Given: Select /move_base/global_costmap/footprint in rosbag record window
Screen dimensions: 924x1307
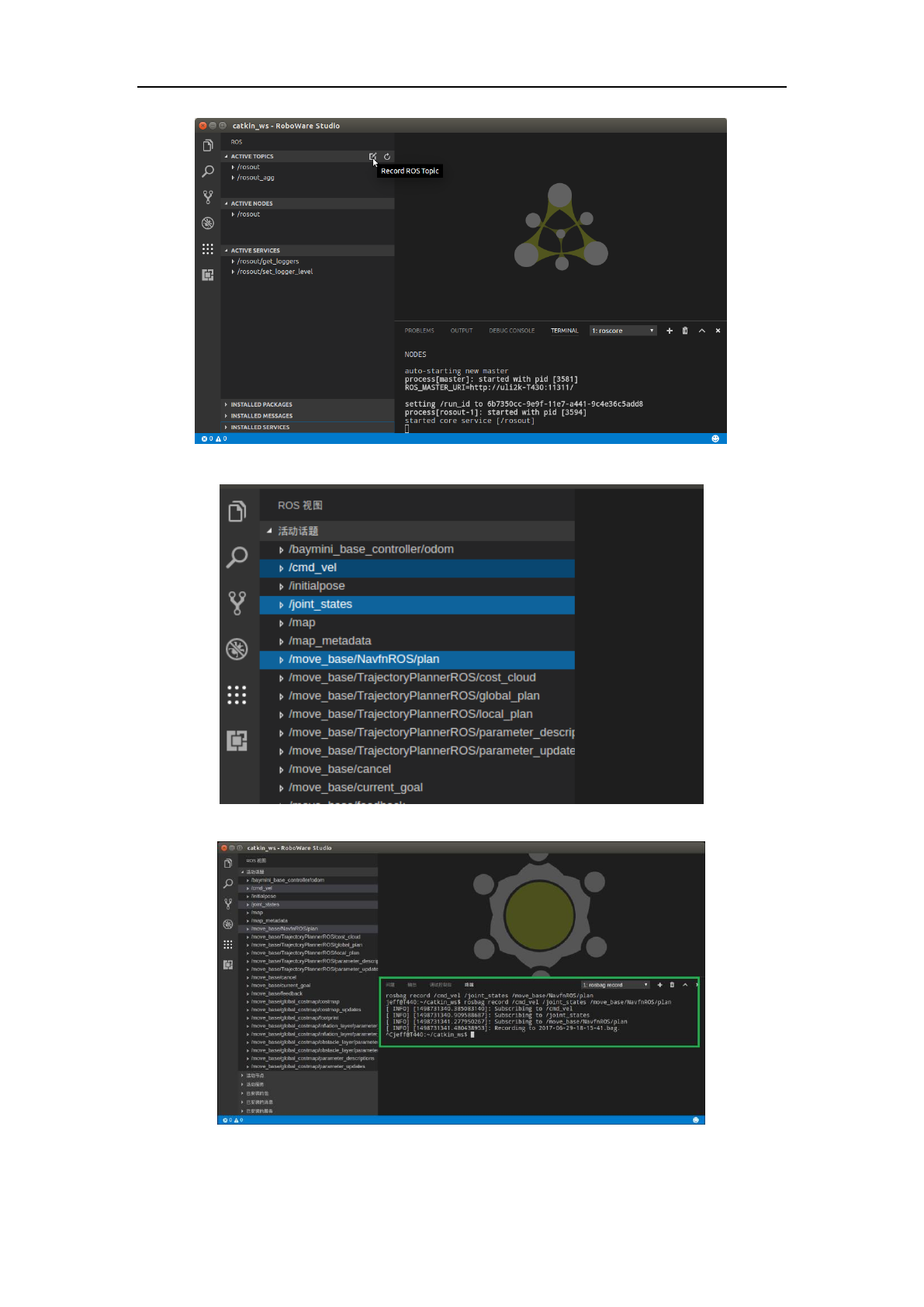Looking at the screenshot, I should click(x=308, y=1018).
